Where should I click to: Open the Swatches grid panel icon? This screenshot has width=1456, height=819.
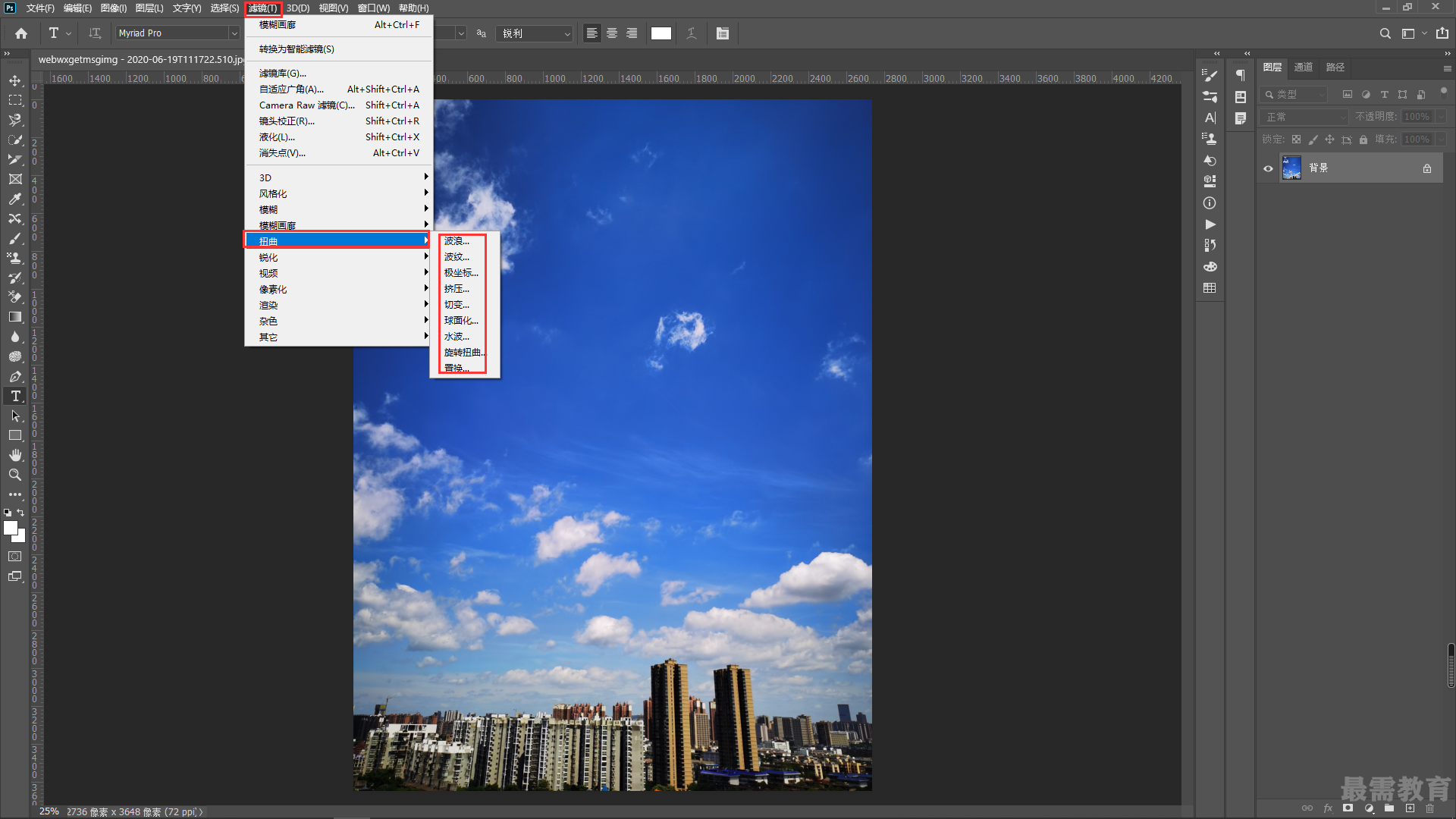1210,287
